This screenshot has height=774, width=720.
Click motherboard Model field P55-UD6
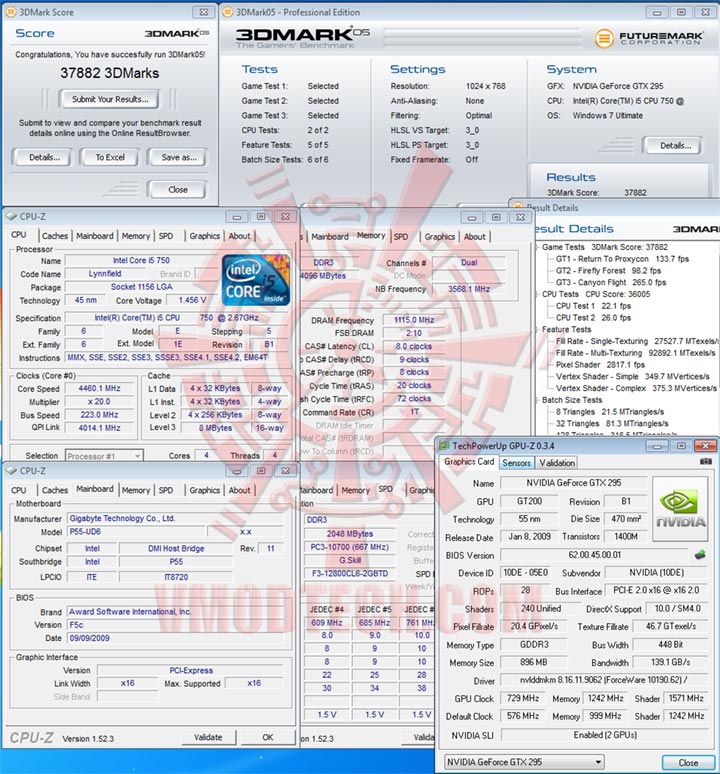click(136, 532)
